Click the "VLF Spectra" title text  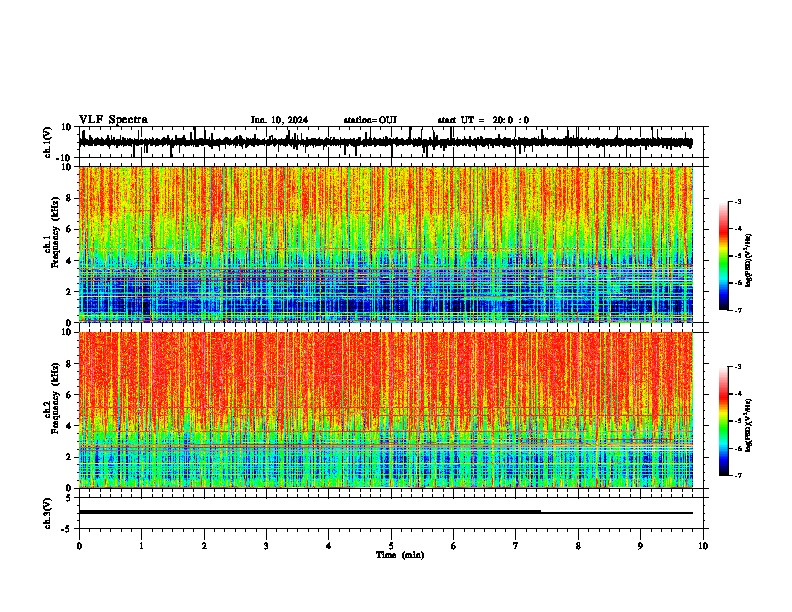[x=113, y=120]
